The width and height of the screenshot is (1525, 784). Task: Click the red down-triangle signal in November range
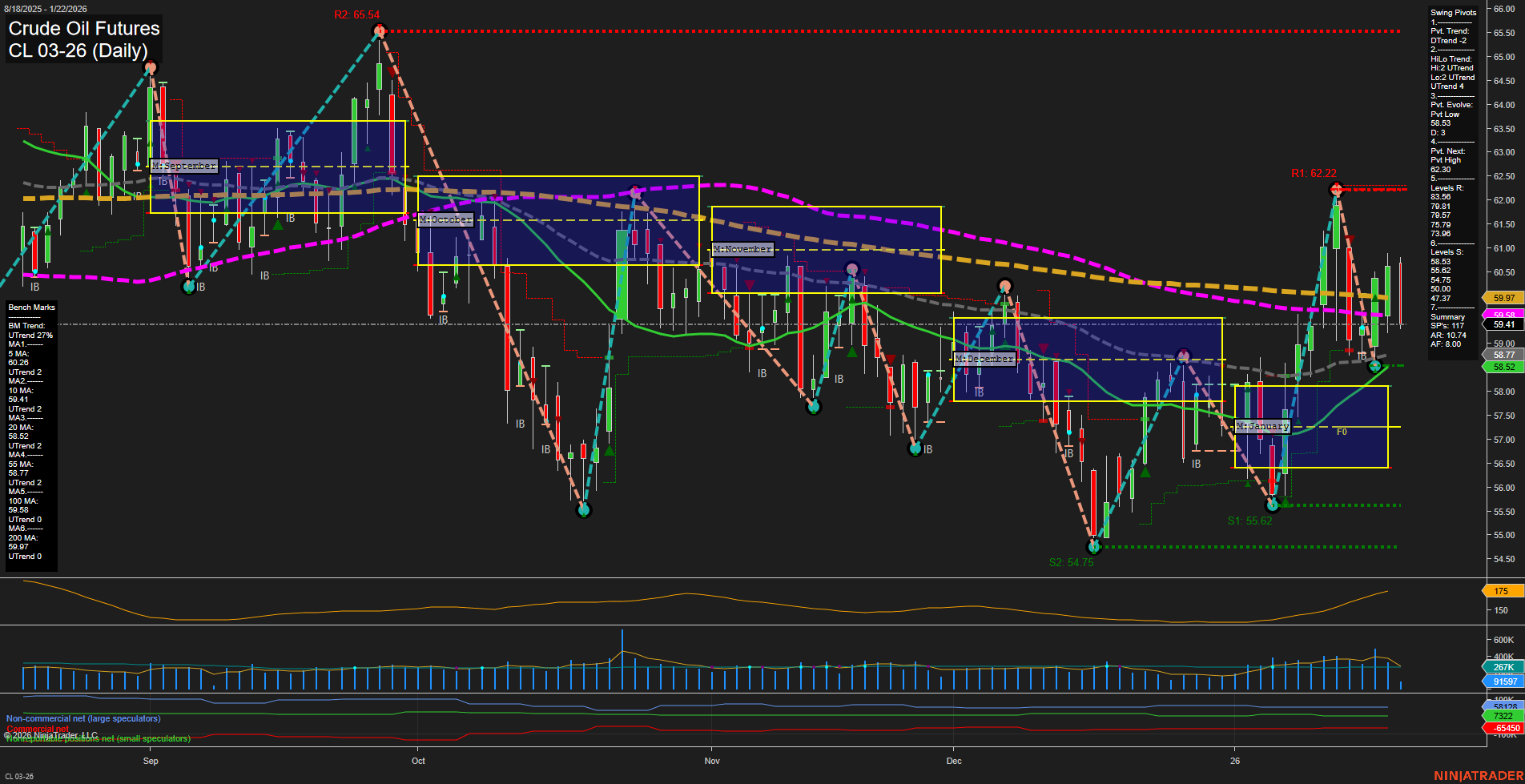(x=750, y=286)
